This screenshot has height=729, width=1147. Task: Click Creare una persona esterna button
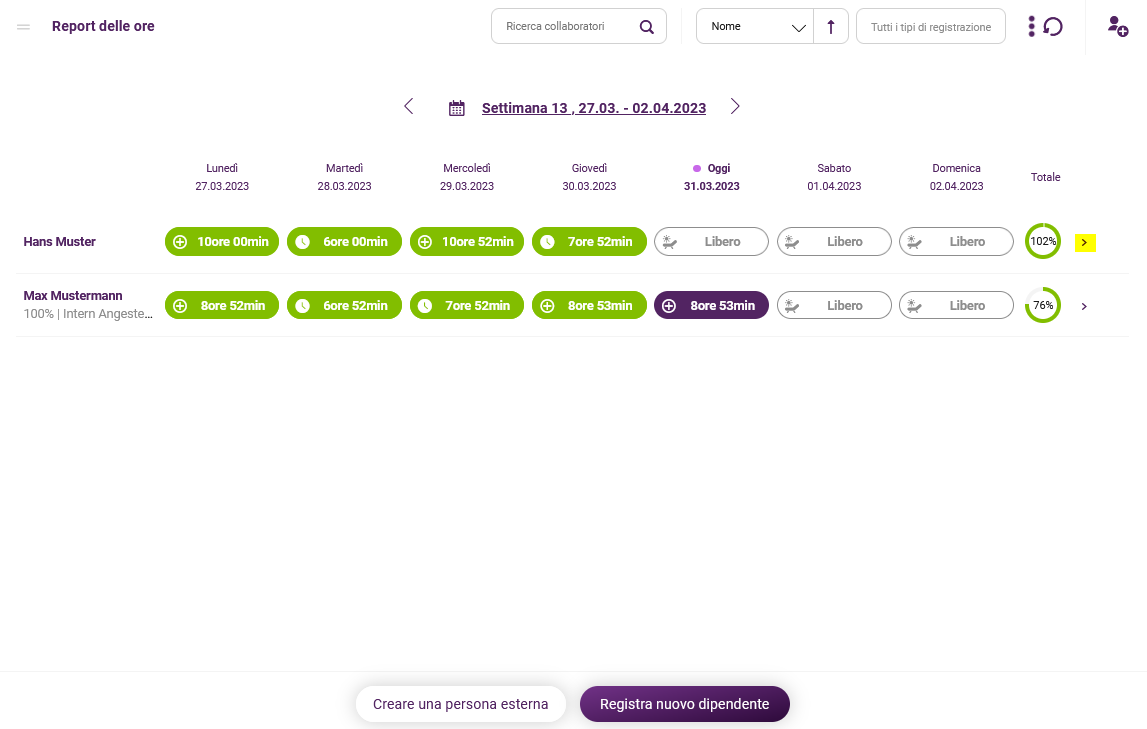pyautogui.click(x=460, y=704)
